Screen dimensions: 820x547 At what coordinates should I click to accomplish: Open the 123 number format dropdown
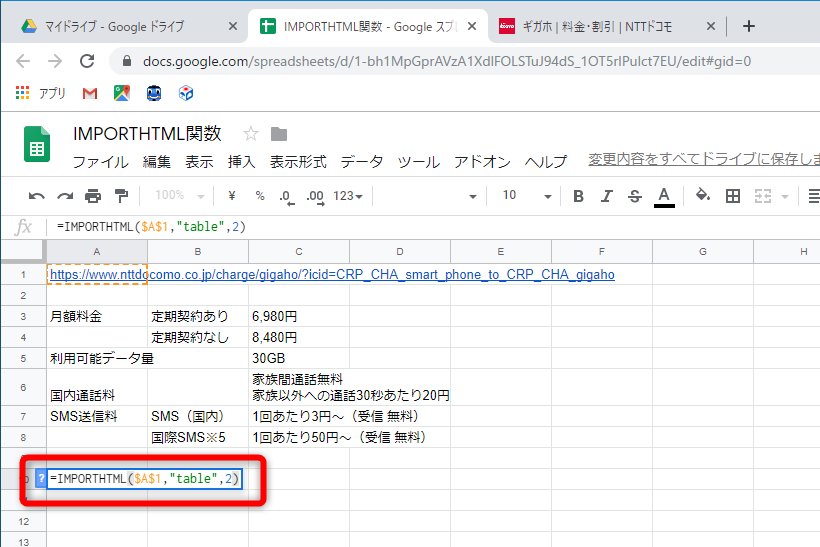(x=348, y=196)
